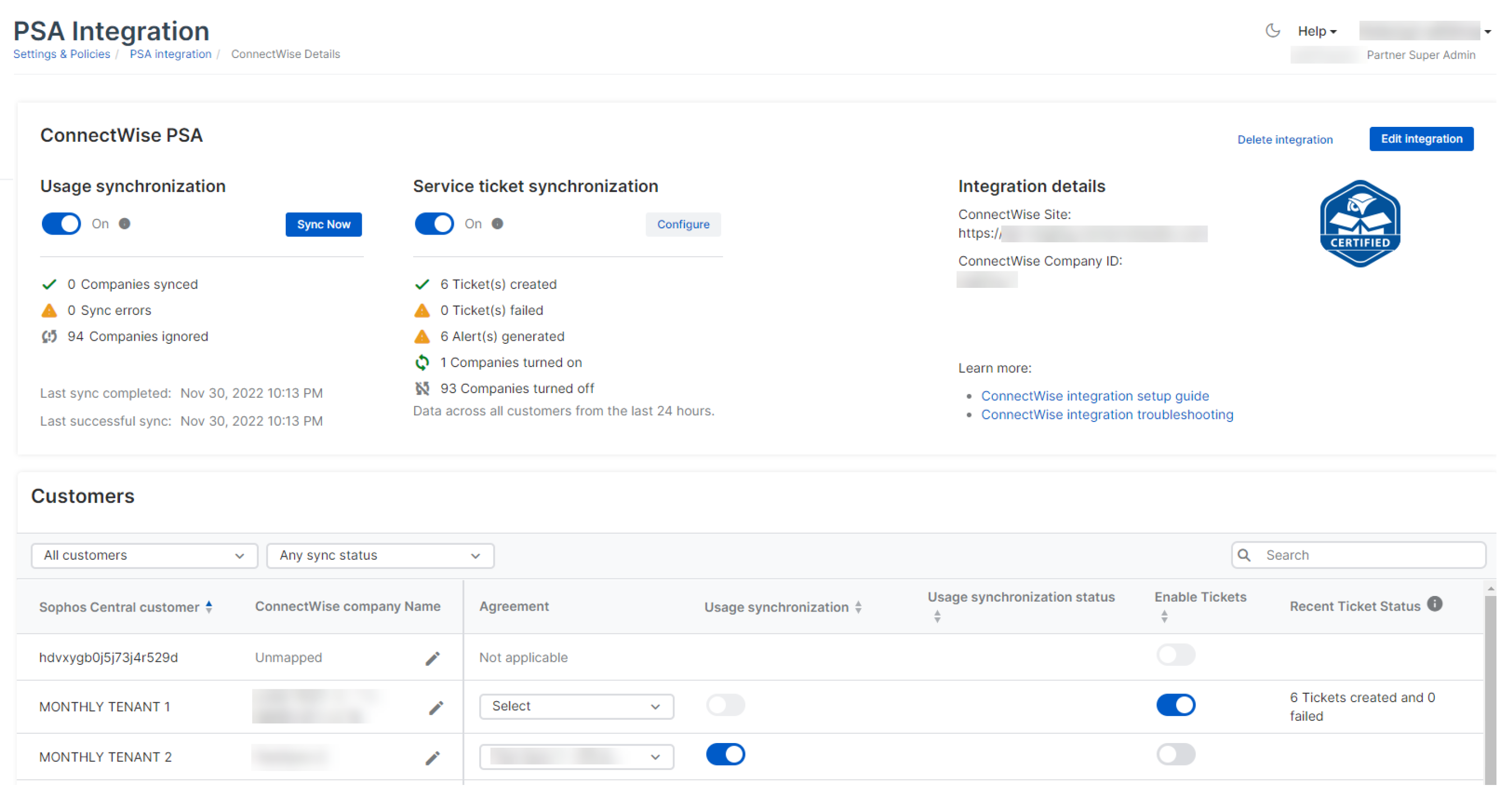
Task: Open the All customers filter dropdown
Action: [144, 555]
